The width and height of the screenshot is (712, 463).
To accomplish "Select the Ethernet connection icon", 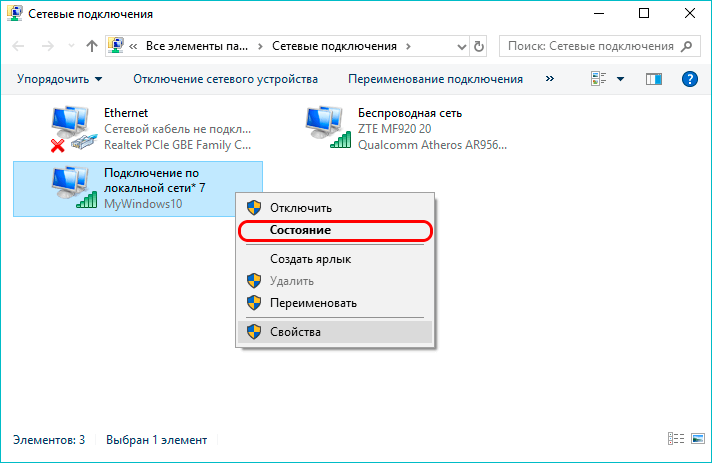I will (74, 129).
